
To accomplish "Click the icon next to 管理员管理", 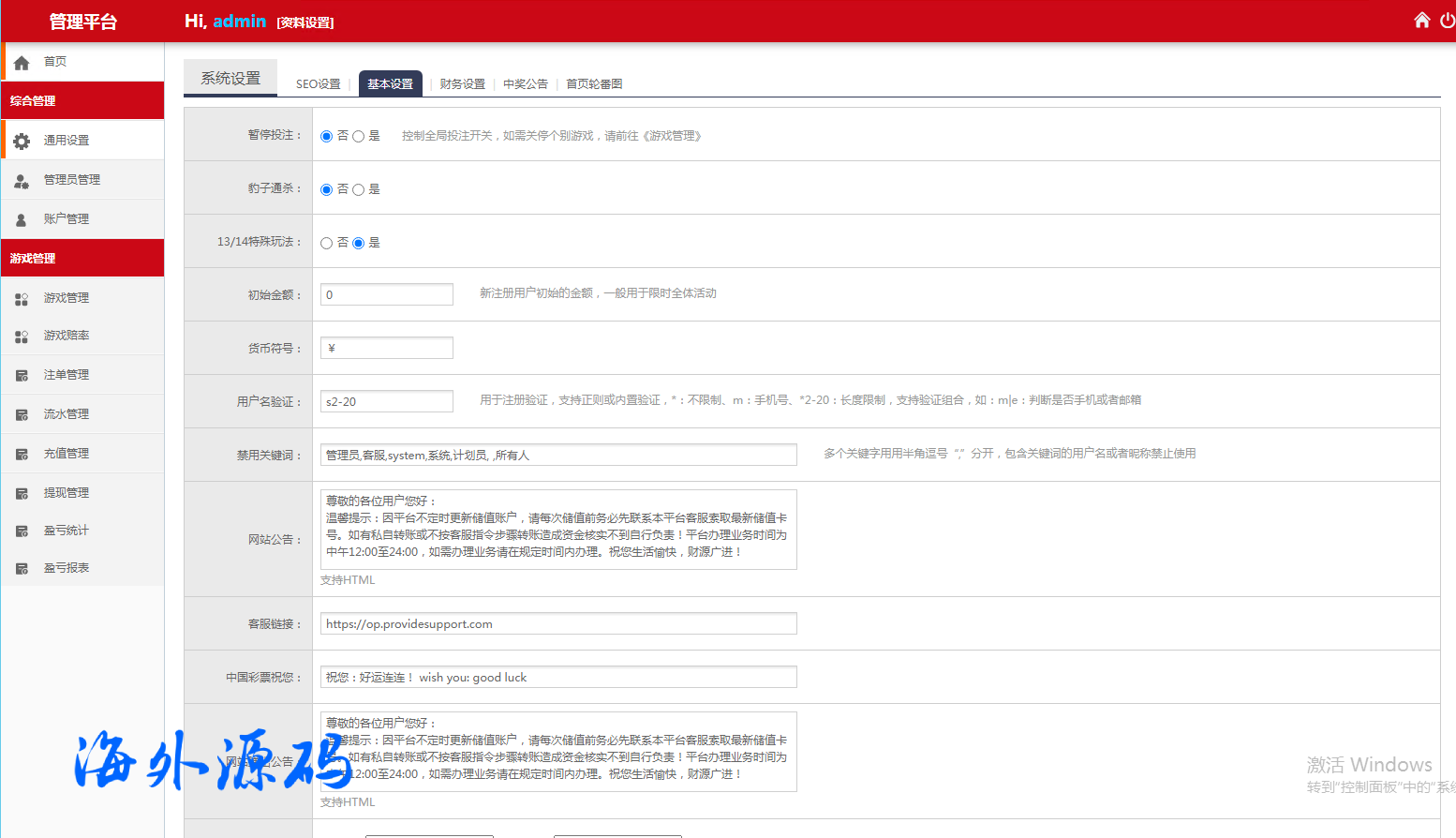I will [22, 180].
